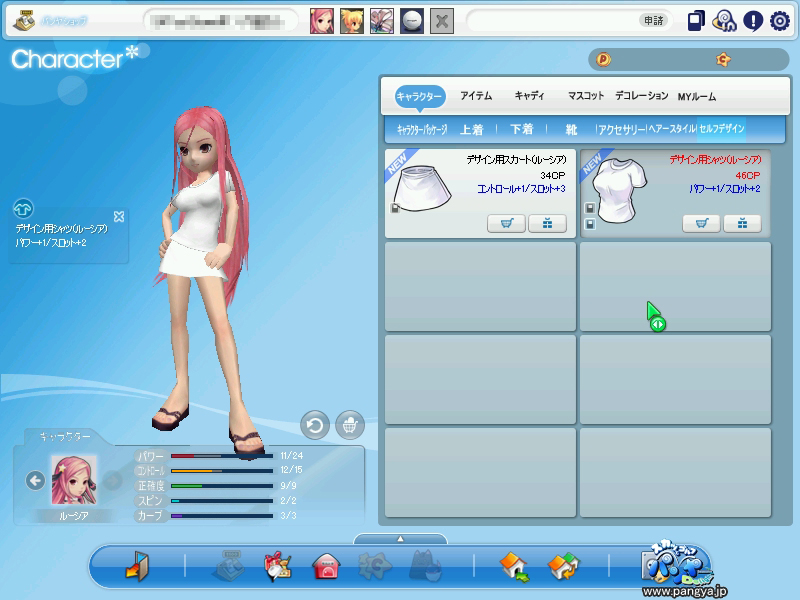Image resolution: width=800 pixels, height=600 pixels.
Task: Select the デザイン用シャツ shirt item image
Action: pyautogui.click(x=618, y=190)
